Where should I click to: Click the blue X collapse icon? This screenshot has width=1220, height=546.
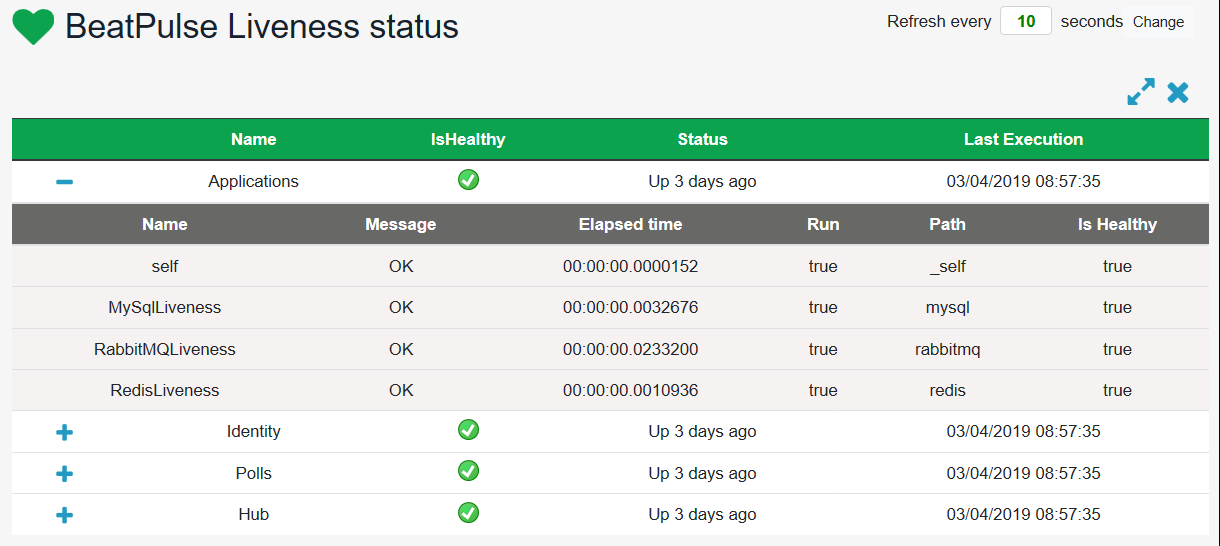(1178, 92)
